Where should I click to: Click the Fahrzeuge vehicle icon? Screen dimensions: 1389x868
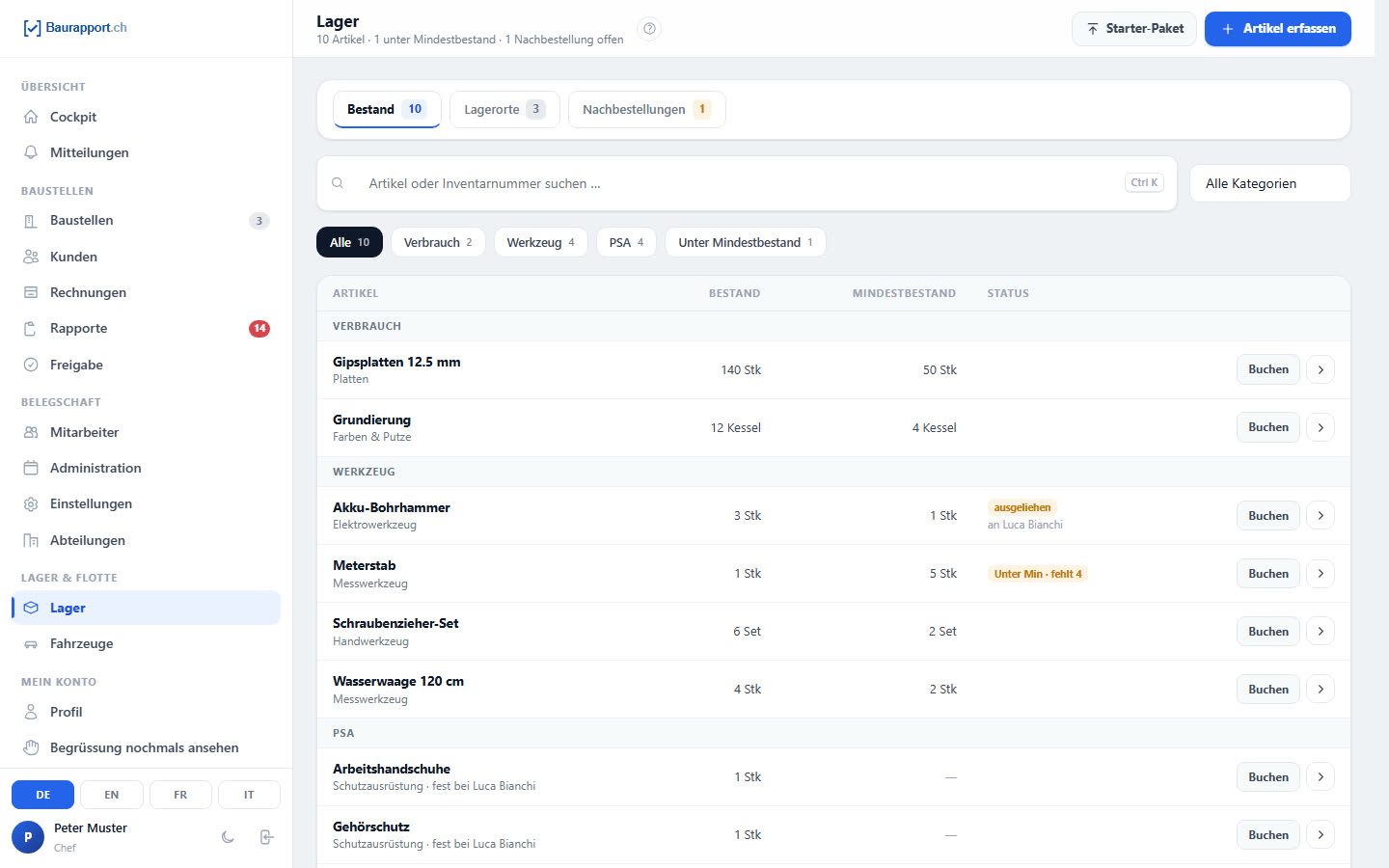(x=31, y=644)
